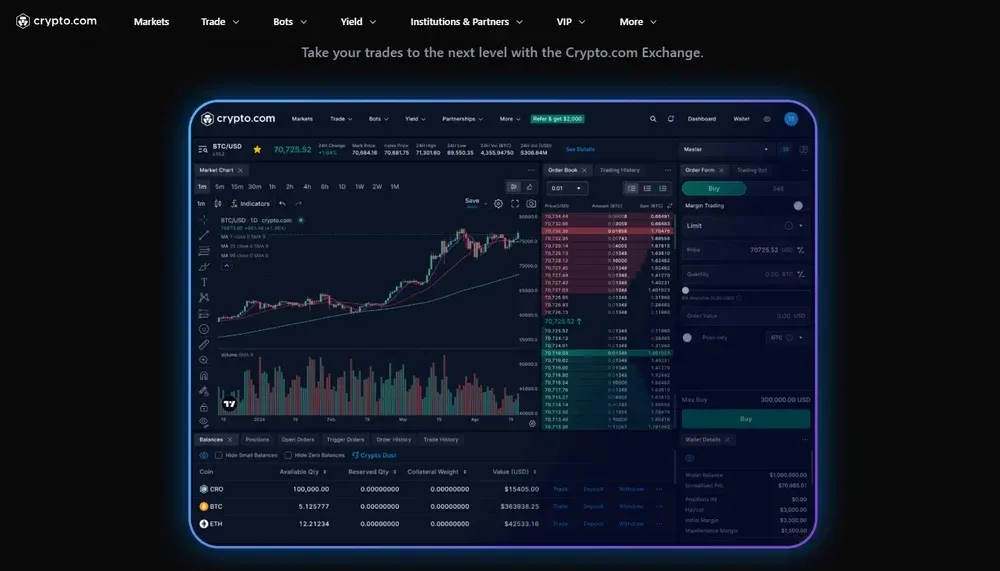The height and width of the screenshot is (571, 1000).
Task: Hide all drawings via eye icon in chart sidebar
Action: 203,422
